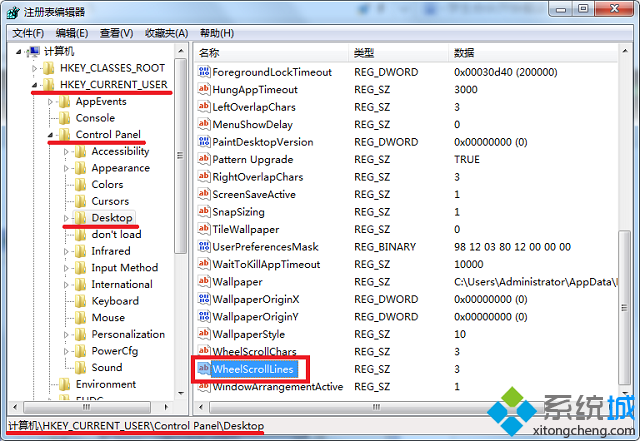Open the 文件(F) menu

coord(28,33)
